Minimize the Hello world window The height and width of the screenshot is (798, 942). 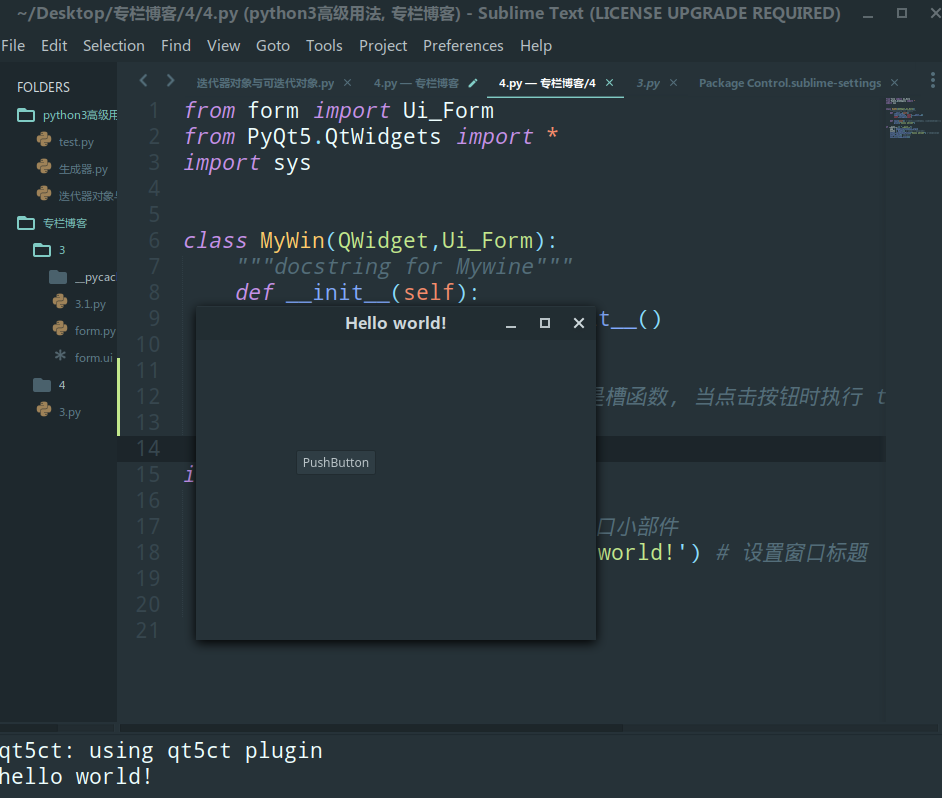click(x=511, y=324)
